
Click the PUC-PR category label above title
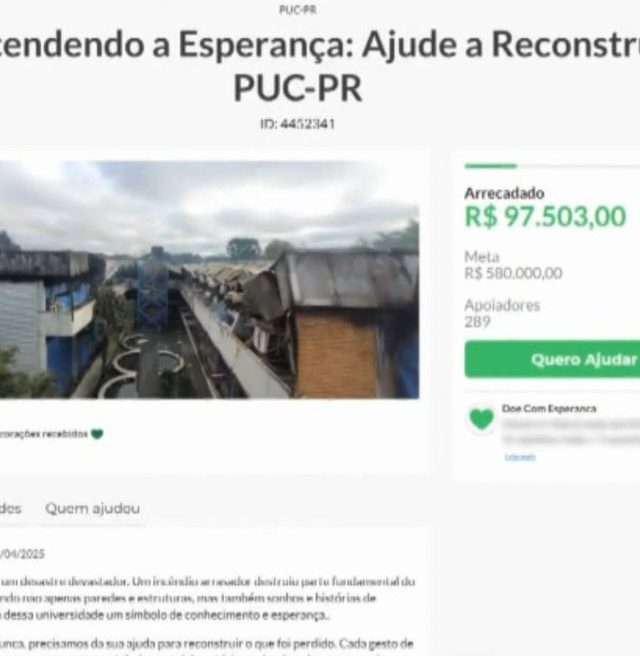tap(297, 10)
